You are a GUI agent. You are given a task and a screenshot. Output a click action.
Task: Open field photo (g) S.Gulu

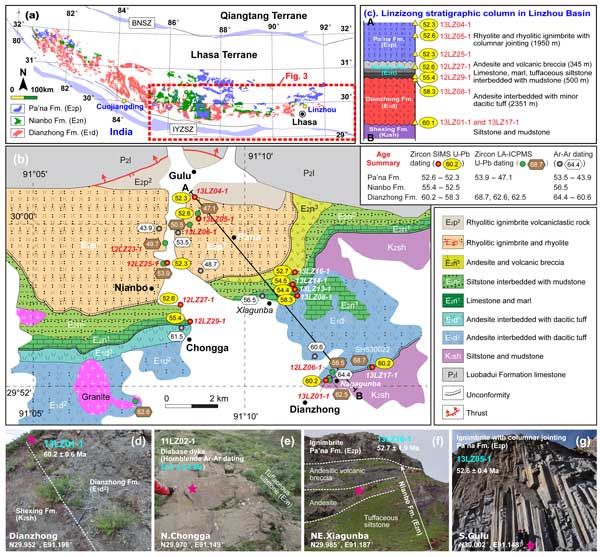524,490
